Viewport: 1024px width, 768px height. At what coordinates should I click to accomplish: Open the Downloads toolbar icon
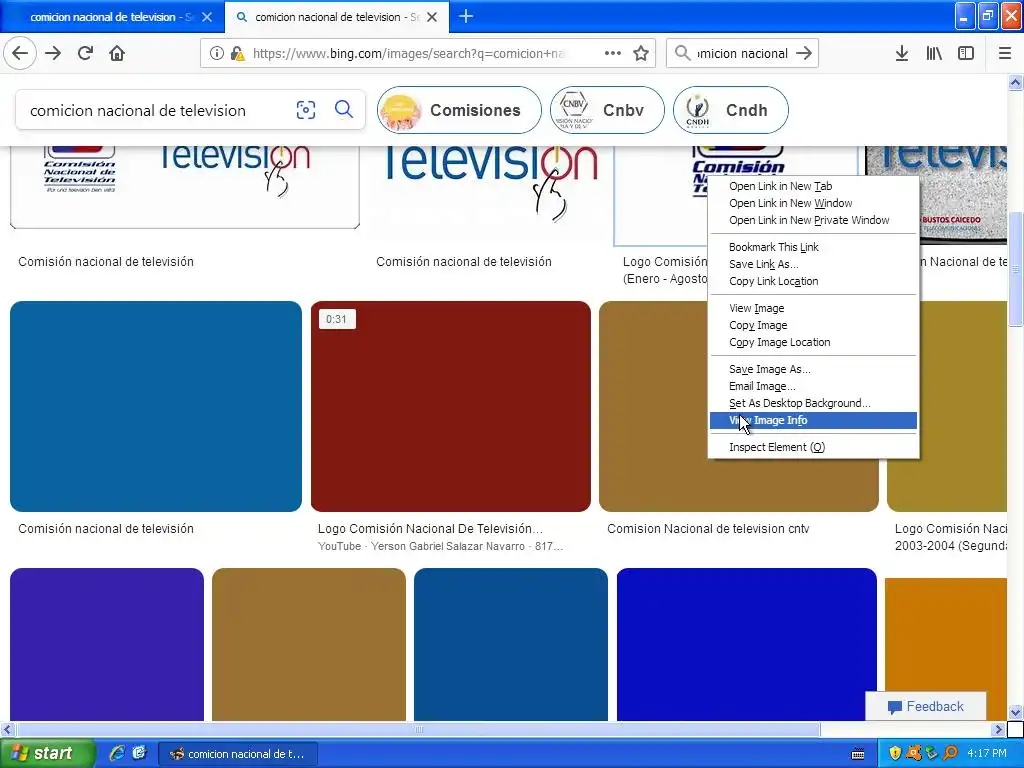901,54
